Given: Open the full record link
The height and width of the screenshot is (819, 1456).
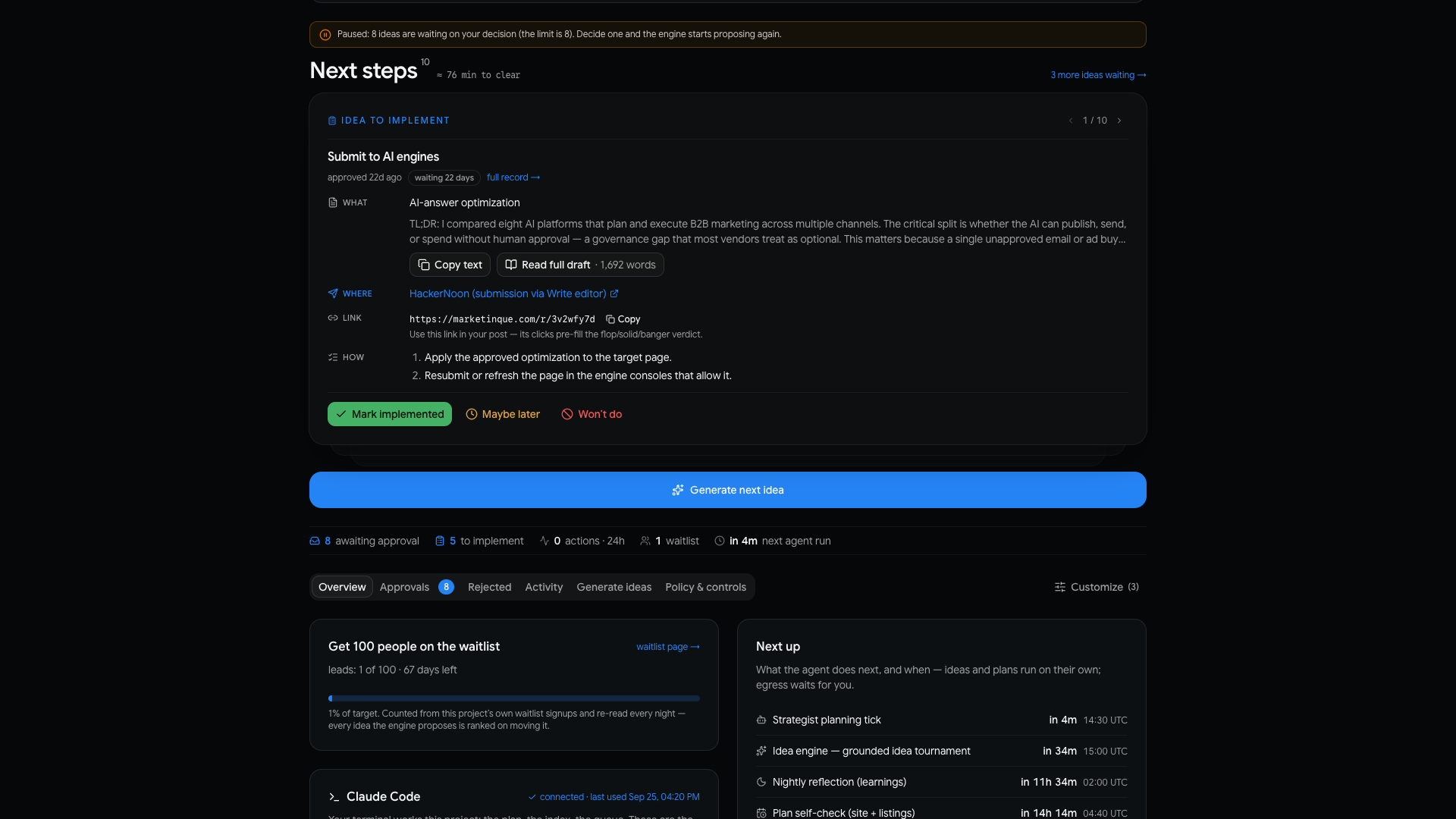Looking at the screenshot, I should pyautogui.click(x=513, y=177).
